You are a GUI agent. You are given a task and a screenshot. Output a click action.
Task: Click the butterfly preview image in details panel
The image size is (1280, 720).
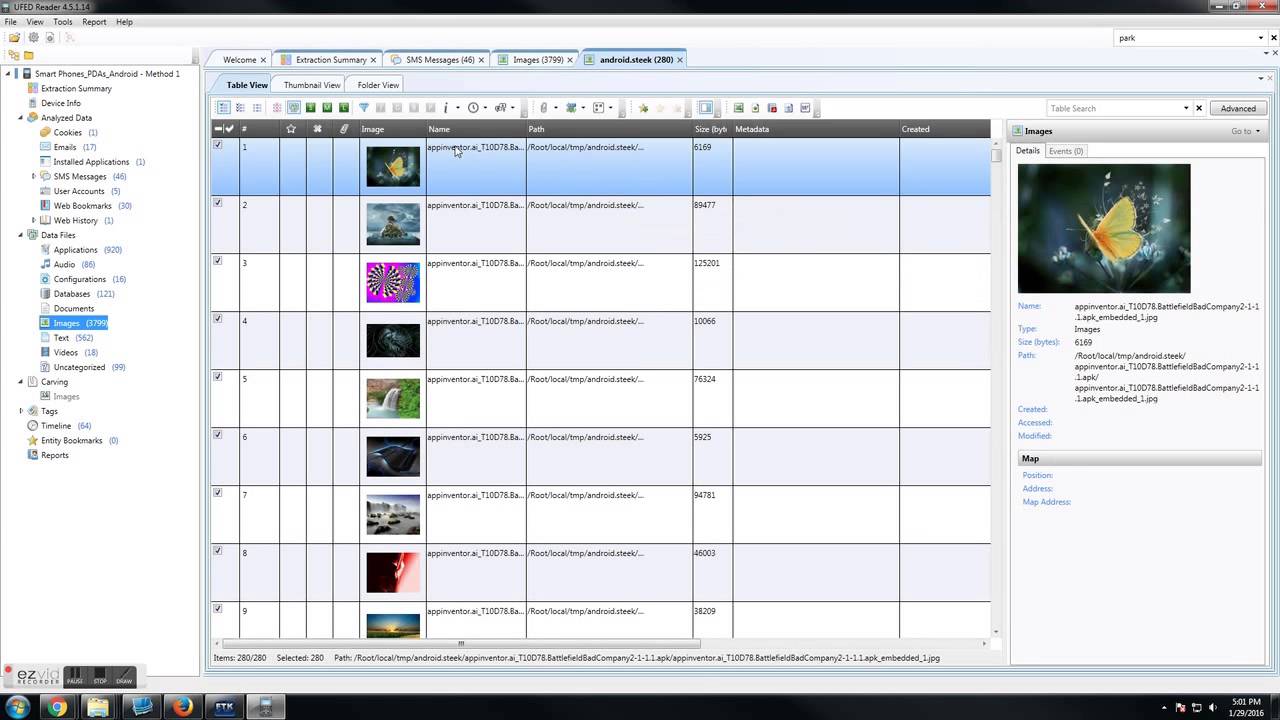[1104, 228]
